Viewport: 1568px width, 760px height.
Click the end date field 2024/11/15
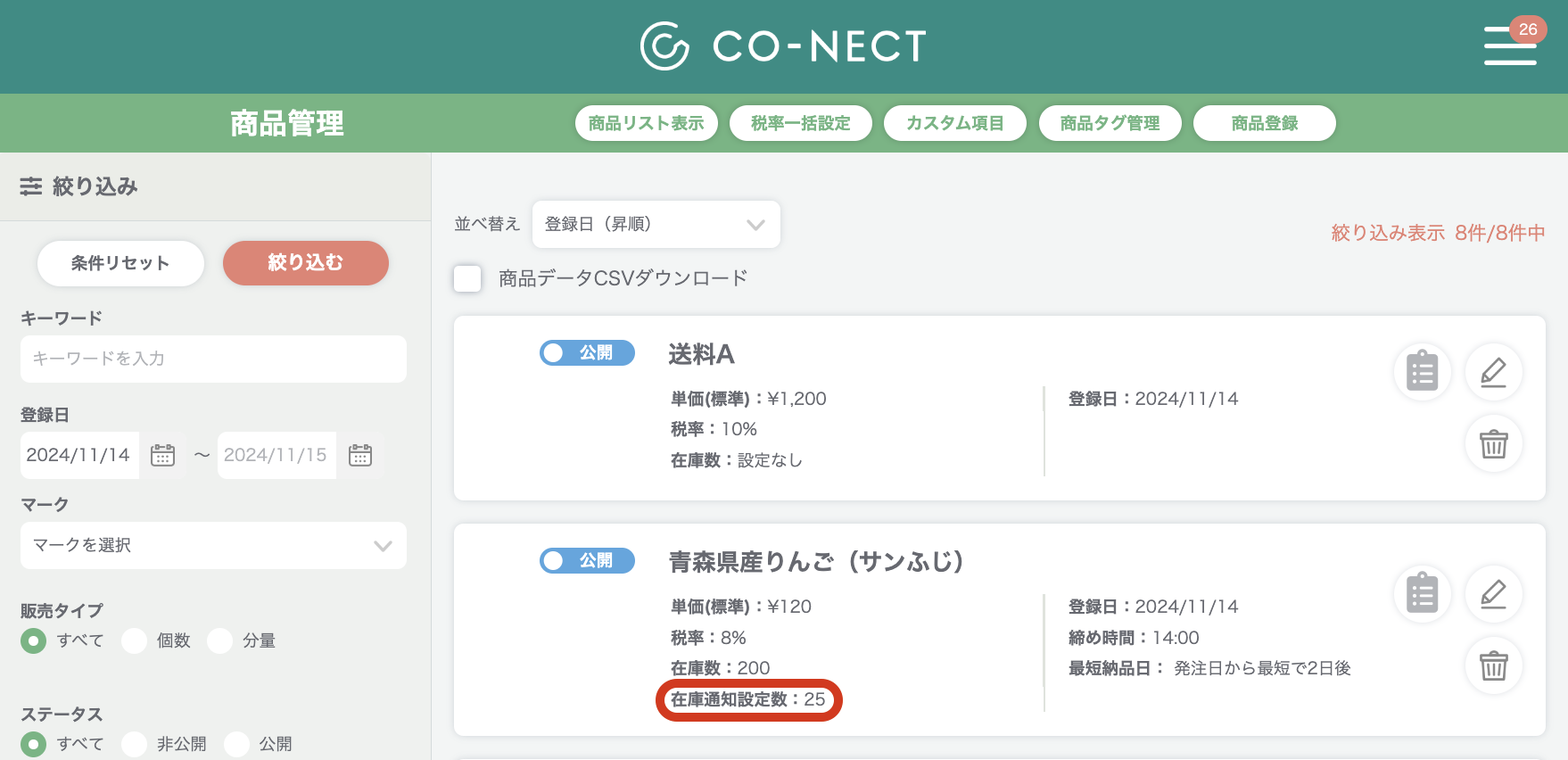click(276, 455)
